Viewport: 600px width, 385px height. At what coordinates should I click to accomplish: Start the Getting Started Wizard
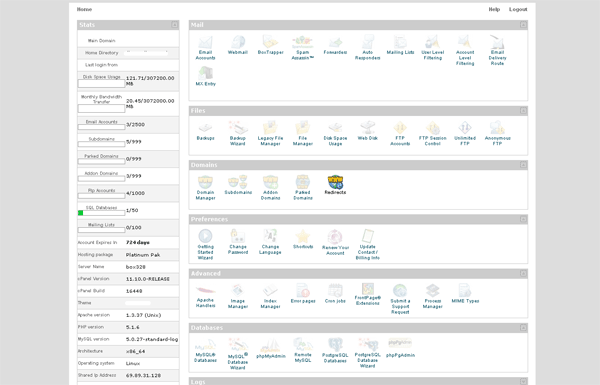coord(205,245)
